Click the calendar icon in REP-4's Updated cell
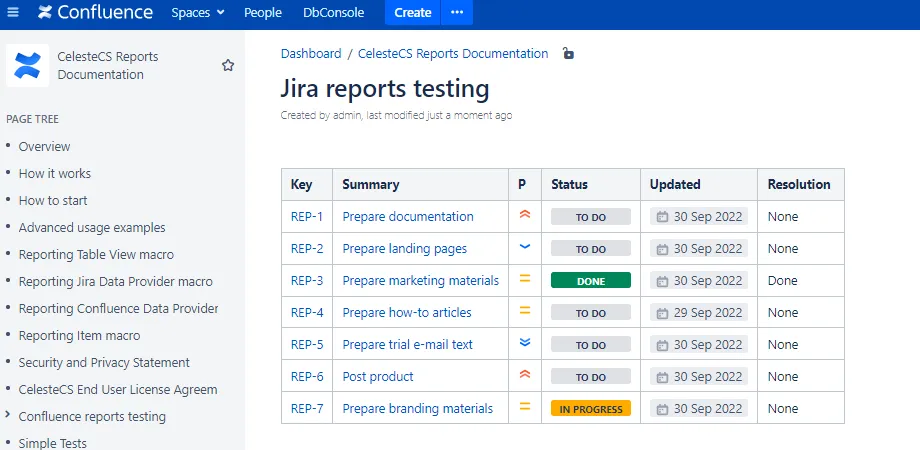The width and height of the screenshot is (920, 450). tap(662, 313)
